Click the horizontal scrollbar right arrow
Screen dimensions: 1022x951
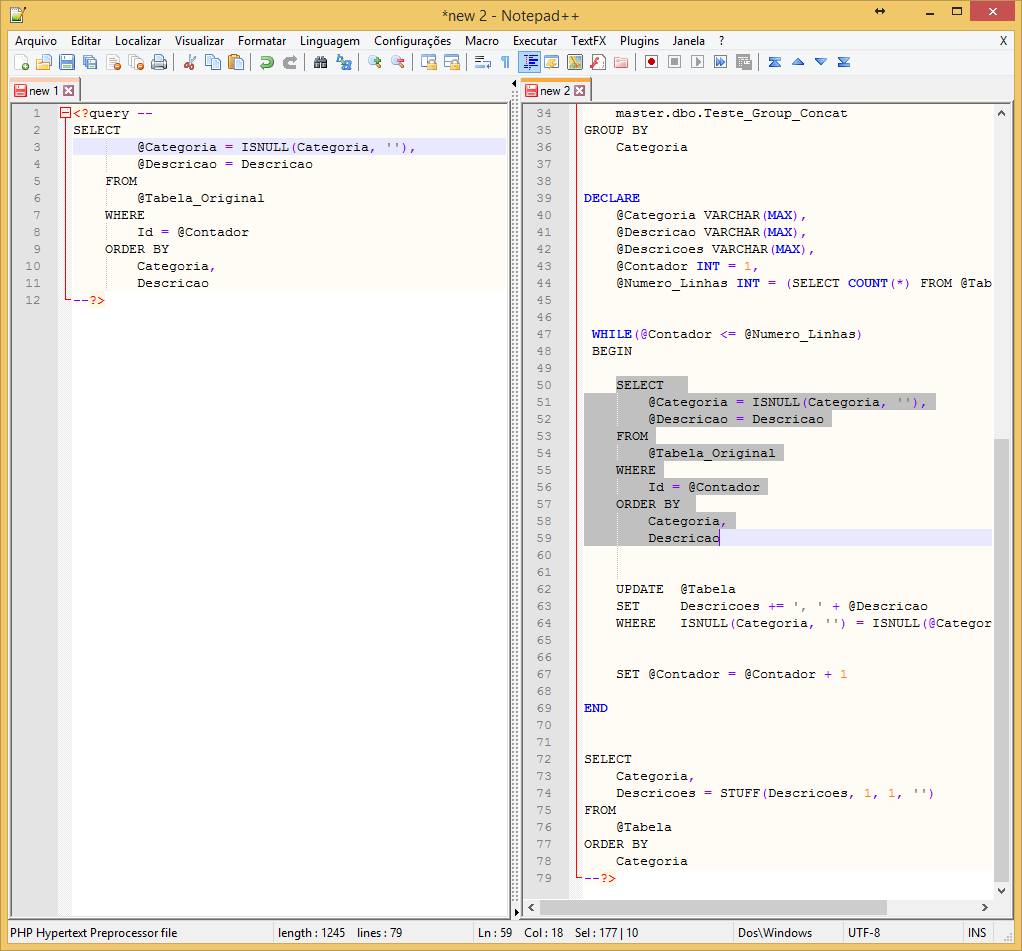pos(985,907)
